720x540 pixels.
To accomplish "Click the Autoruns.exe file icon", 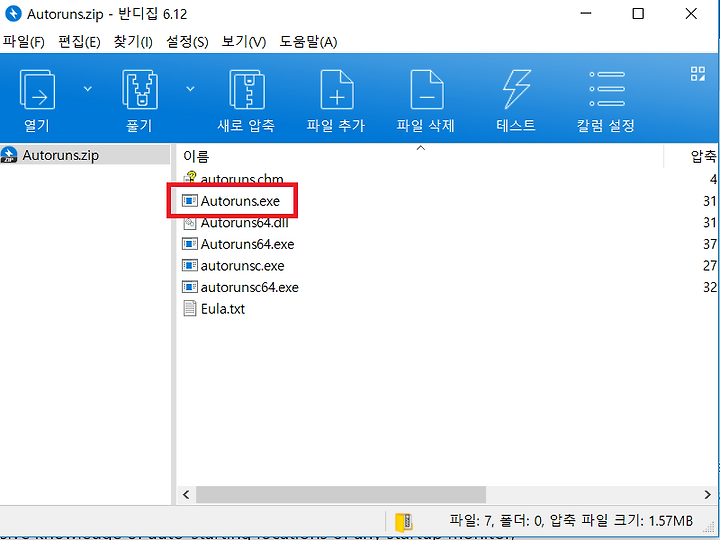I will 190,201.
